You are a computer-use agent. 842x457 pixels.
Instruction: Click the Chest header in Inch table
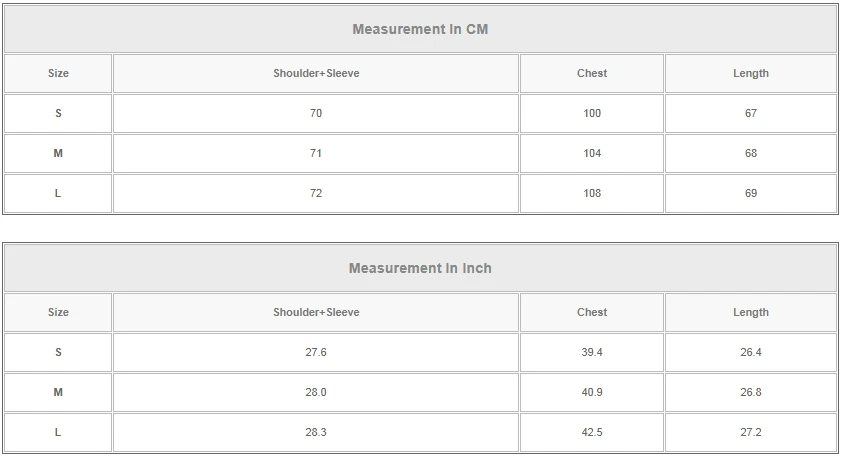[x=592, y=312]
